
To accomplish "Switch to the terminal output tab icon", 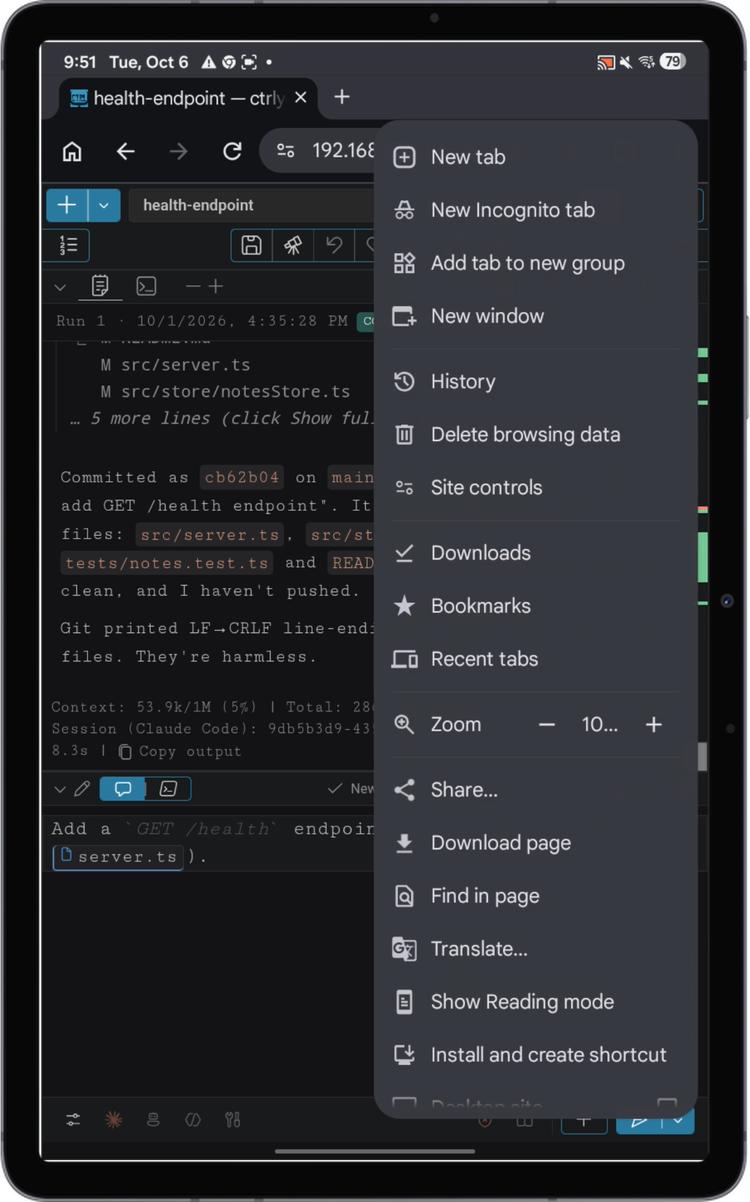I will coord(146,287).
